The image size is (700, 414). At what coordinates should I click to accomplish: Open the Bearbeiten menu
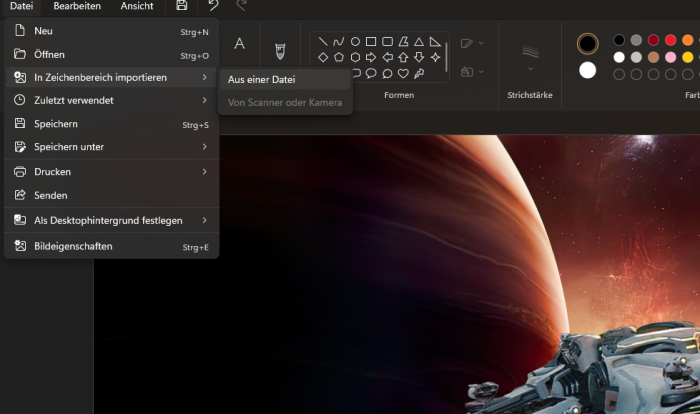tap(76, 6)
